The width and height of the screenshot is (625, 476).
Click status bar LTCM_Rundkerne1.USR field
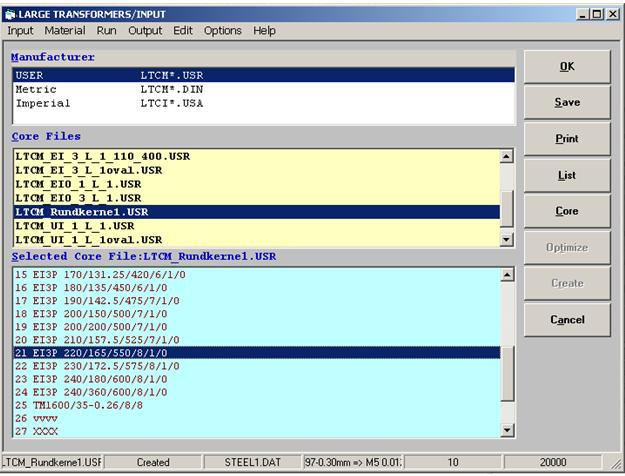pyautogui.click(x=52, y=462)
